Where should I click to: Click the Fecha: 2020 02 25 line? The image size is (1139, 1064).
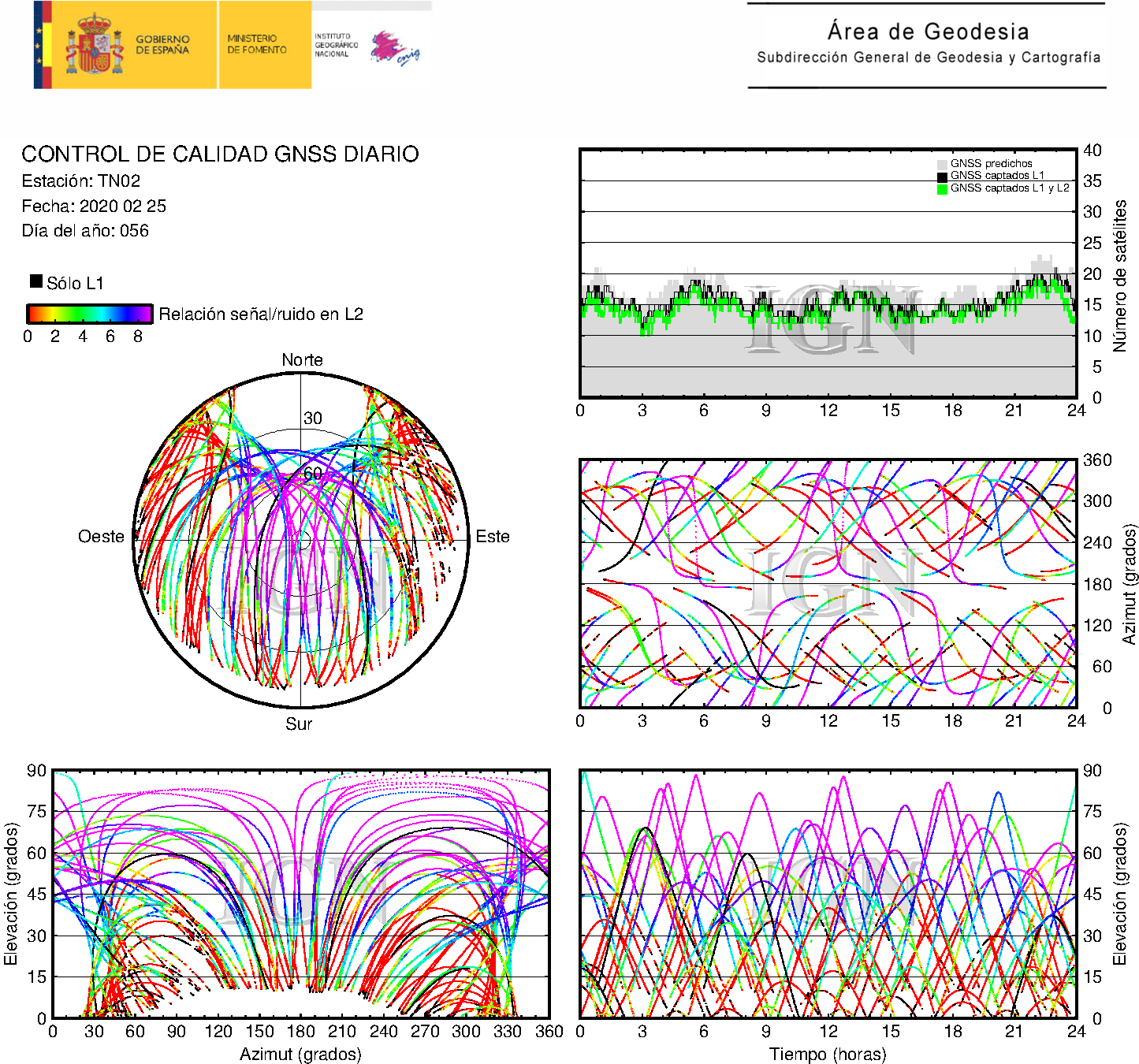(x=94, y=206)
